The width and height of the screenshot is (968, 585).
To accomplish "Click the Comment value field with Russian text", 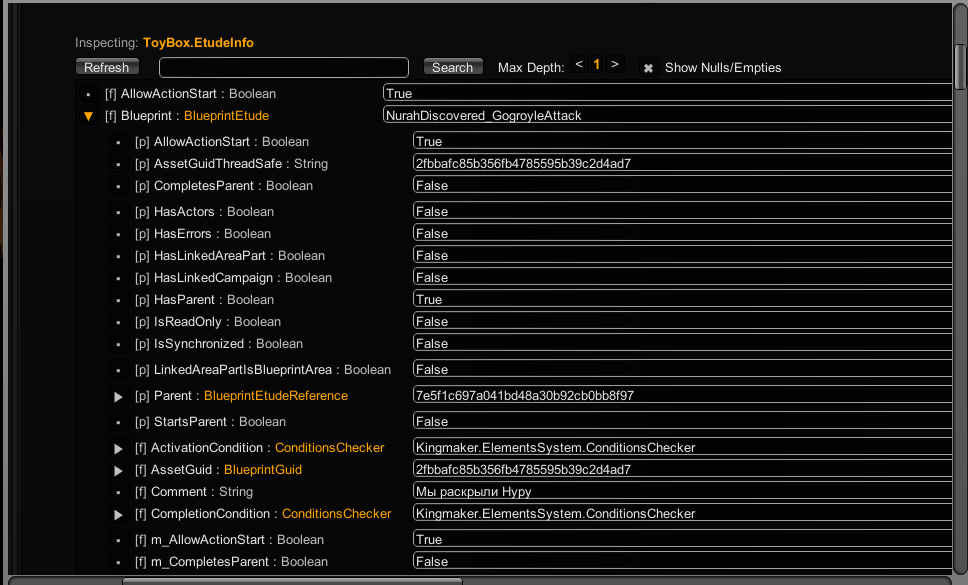I will click(x=682, y=491).
